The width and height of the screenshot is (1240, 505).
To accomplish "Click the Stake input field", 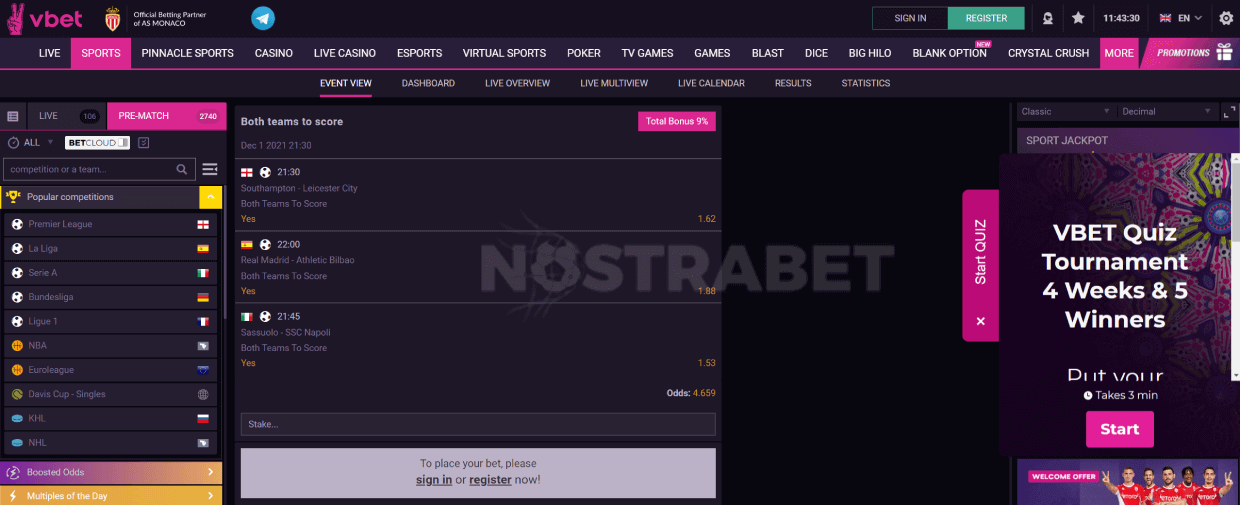I will tap(478, 424).
